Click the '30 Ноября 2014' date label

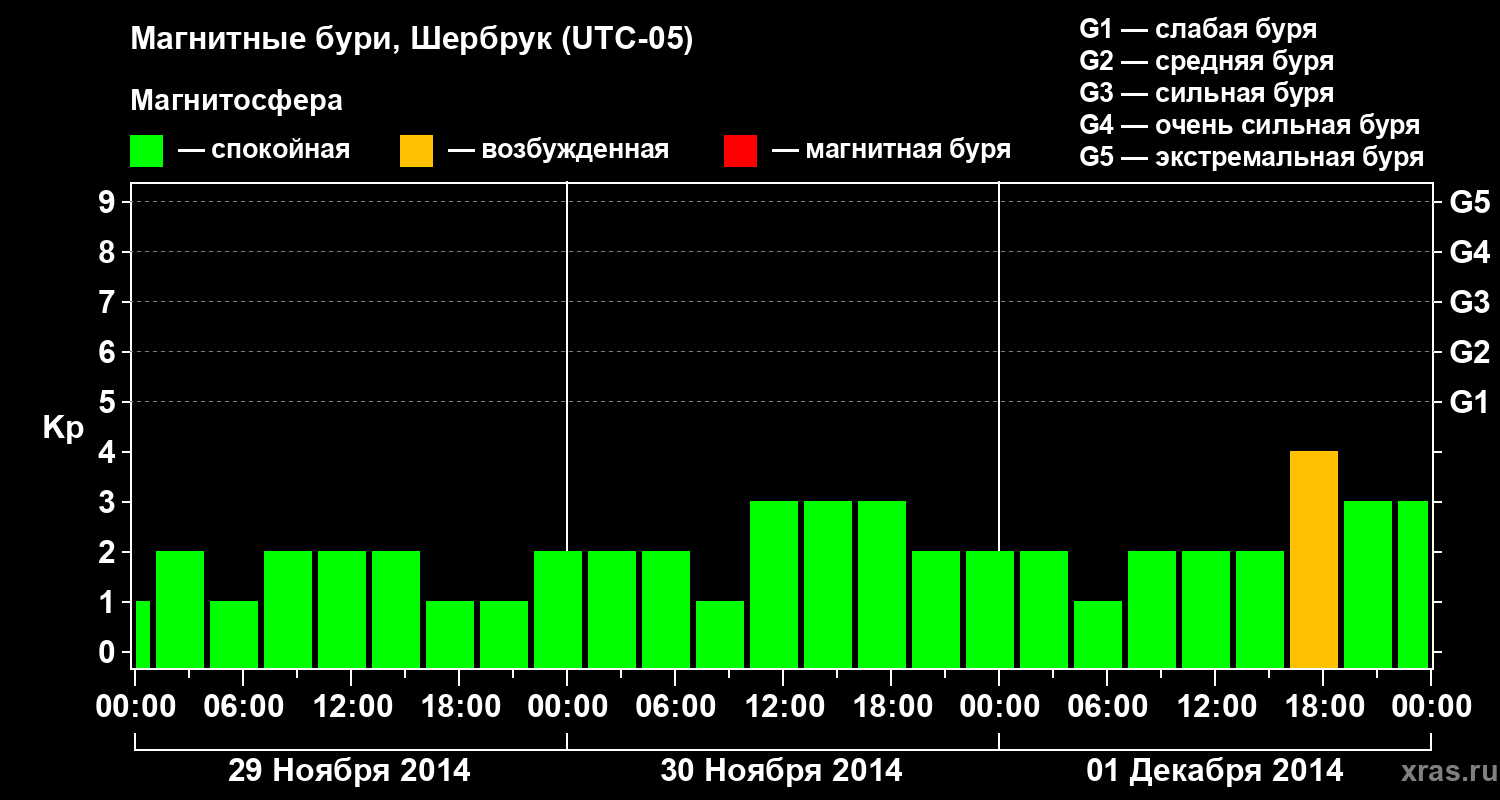(x=781, y=771)
